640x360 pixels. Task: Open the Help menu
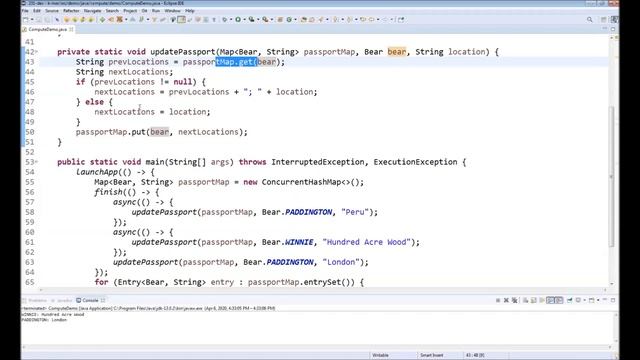(190, 11)
